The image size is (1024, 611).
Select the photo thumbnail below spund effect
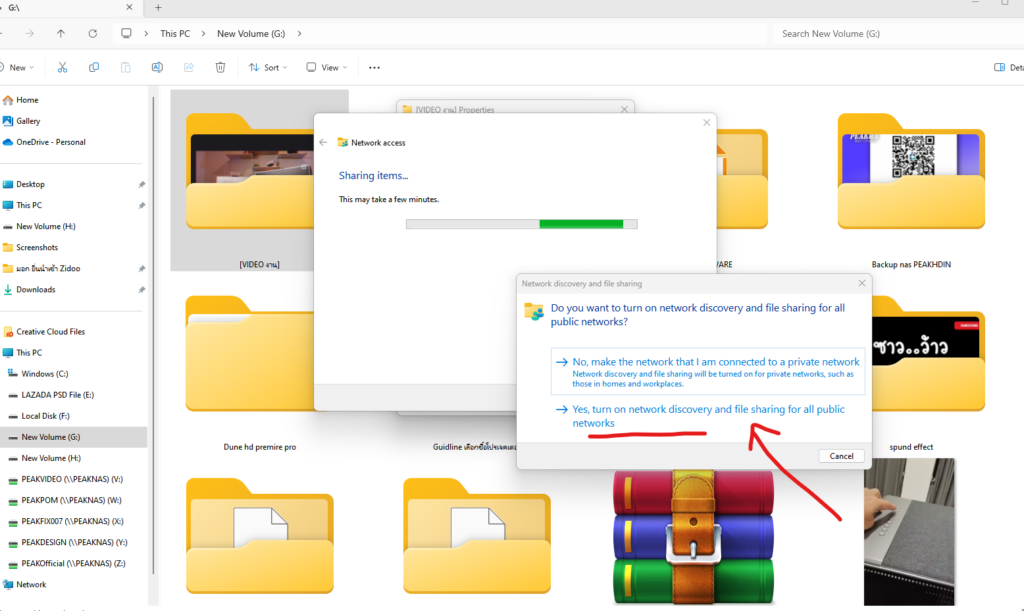pos(909,531)
